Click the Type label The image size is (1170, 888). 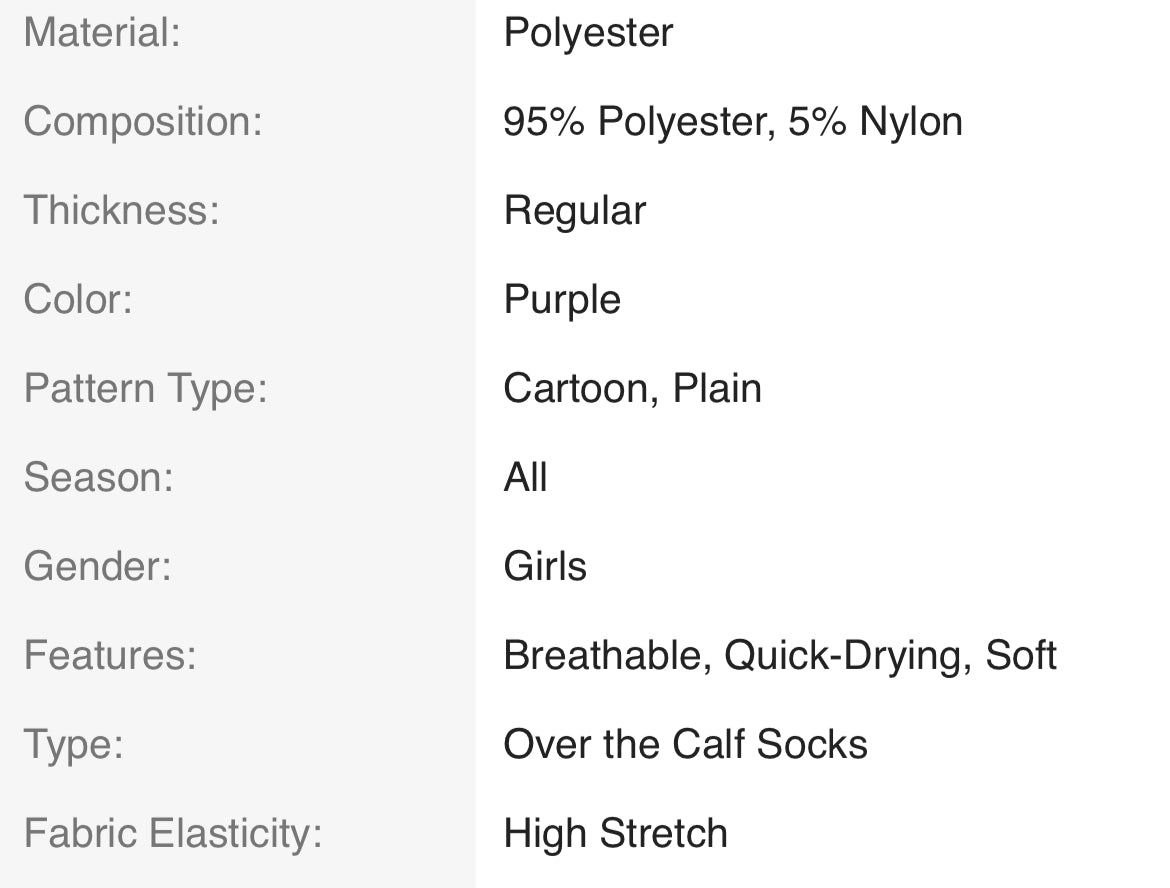click(x=73, y=745)
